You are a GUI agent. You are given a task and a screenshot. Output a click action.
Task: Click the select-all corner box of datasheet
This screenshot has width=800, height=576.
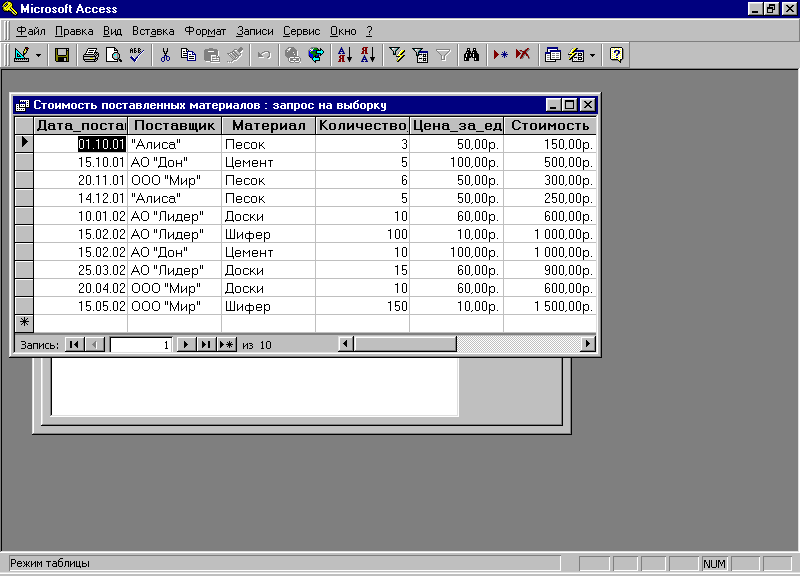[x=24, y=126]
